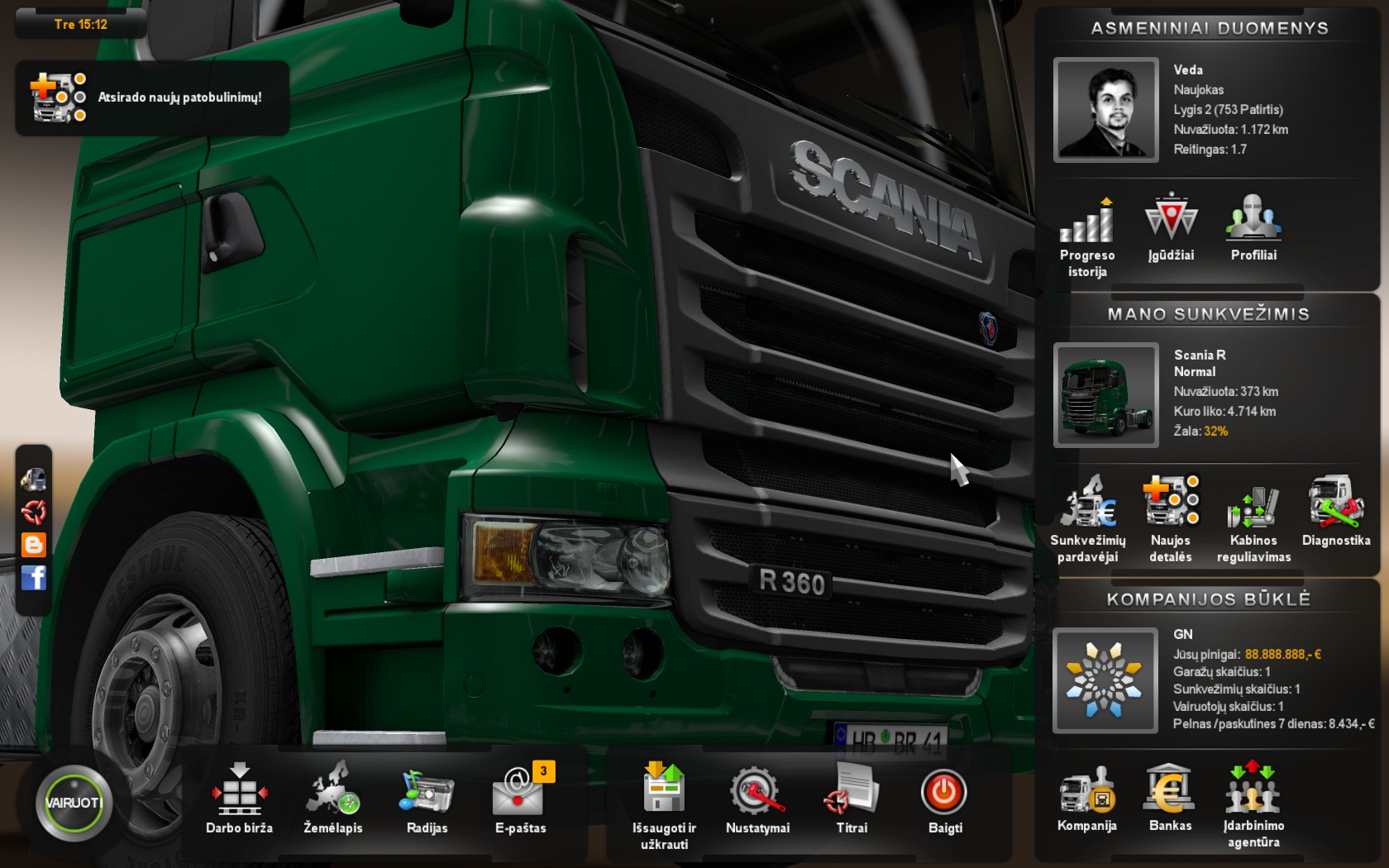Screen dimensions: 1389x868
Task: Click the 'Reitingas: 1.7' rating text
Action: point(1210,150)
